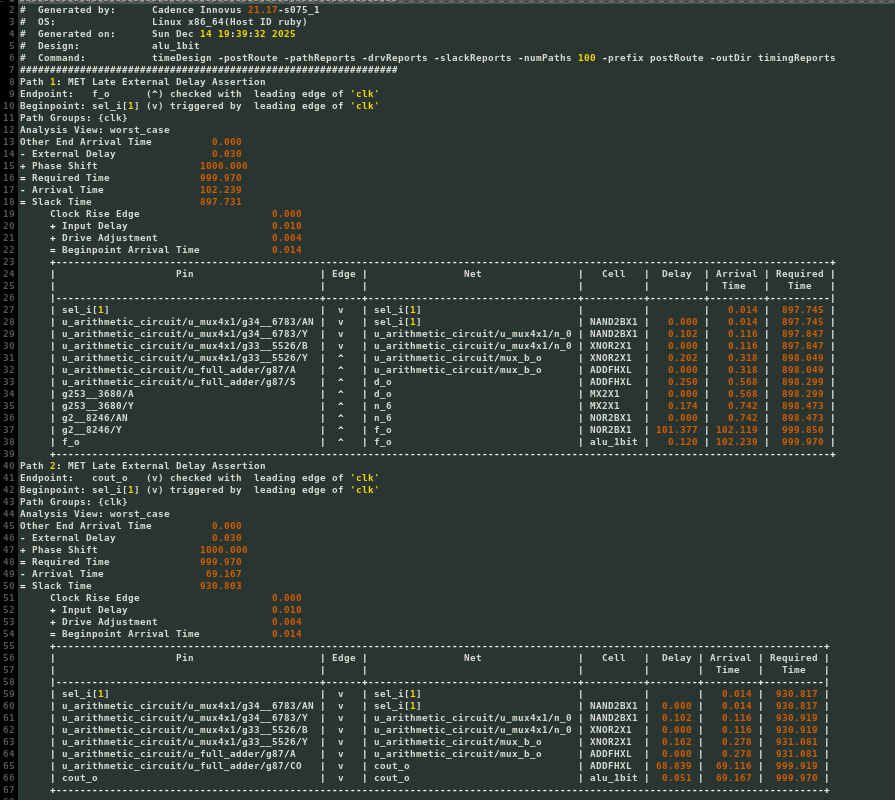Click "worst_case" on Path 1 Analysis View line
895x800 pixels.
click(x=139, y=130)
